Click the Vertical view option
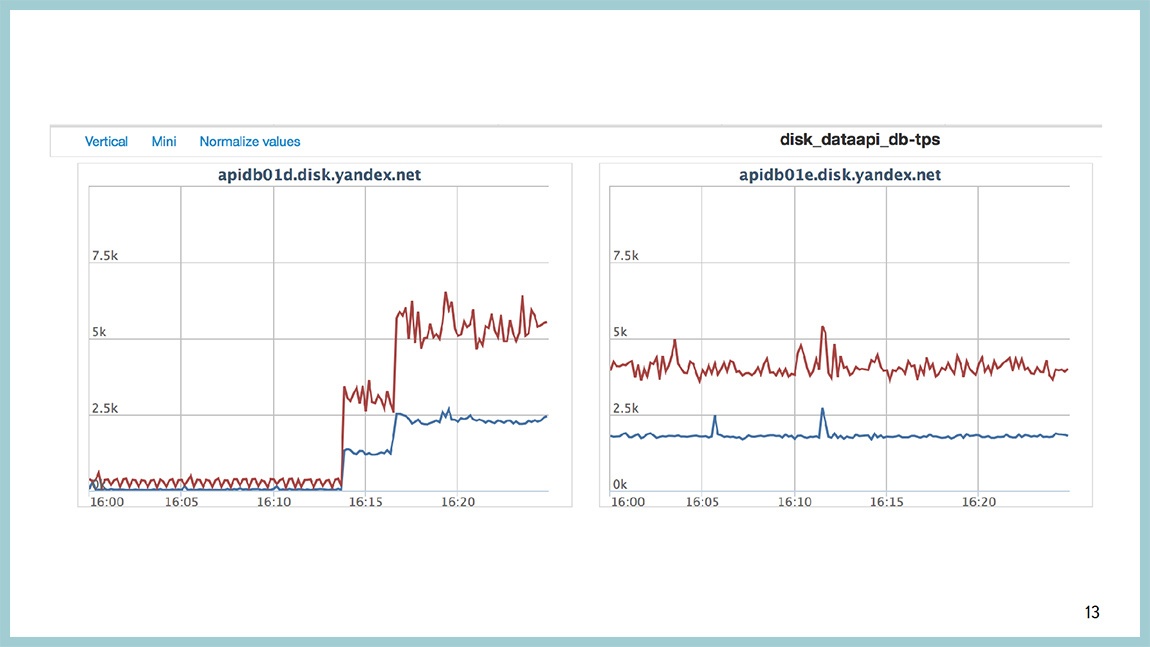This screenshot has height=647, width=1150. [106, 141]
